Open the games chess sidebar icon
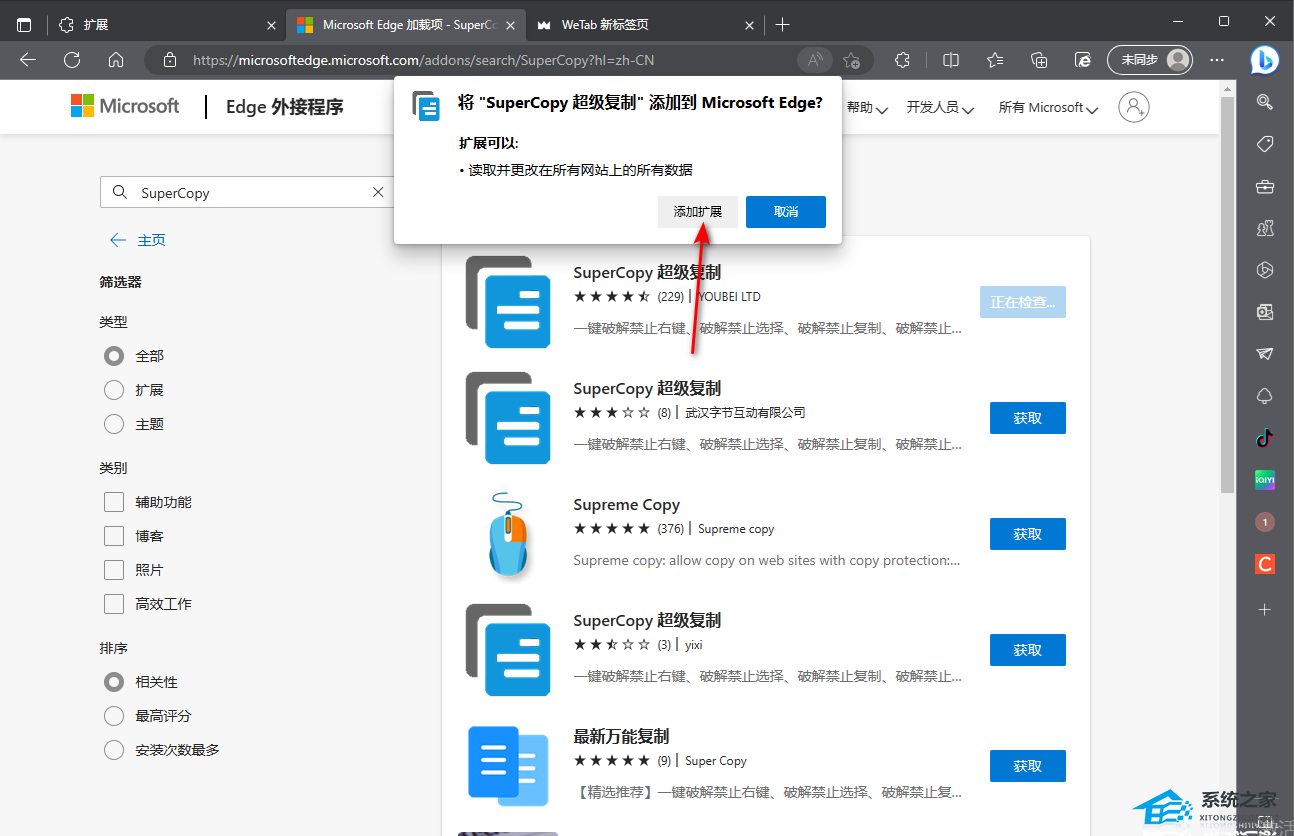 1265,228
